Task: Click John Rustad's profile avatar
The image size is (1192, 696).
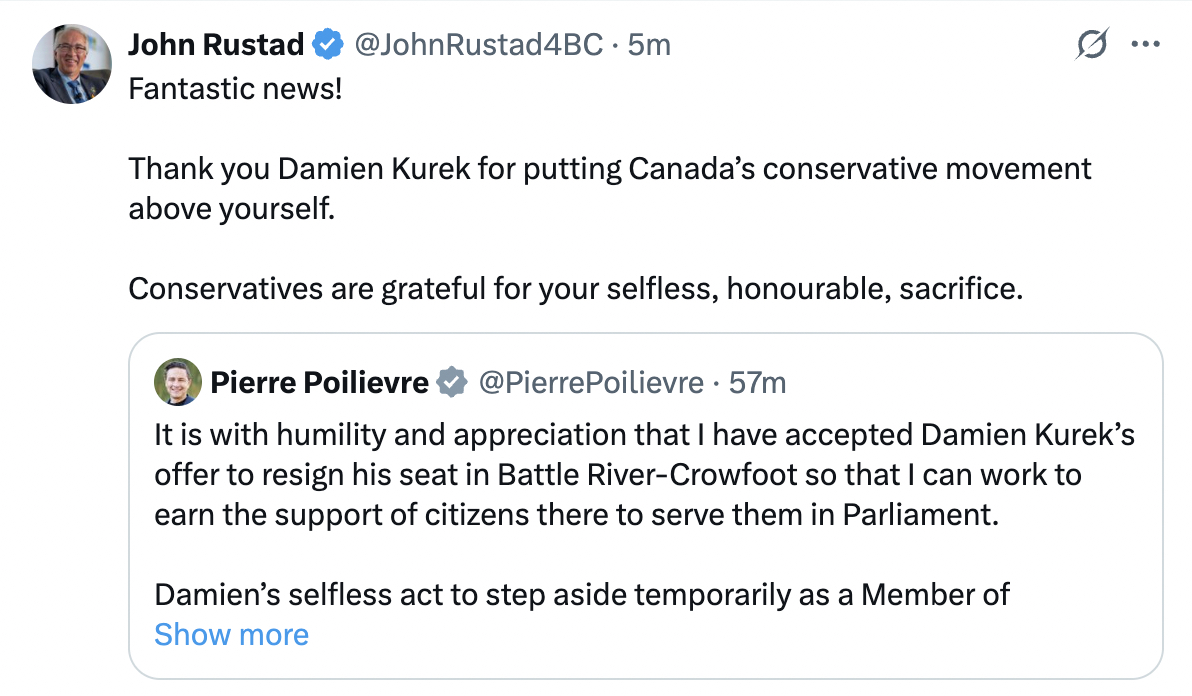Action: coord(71,64)
